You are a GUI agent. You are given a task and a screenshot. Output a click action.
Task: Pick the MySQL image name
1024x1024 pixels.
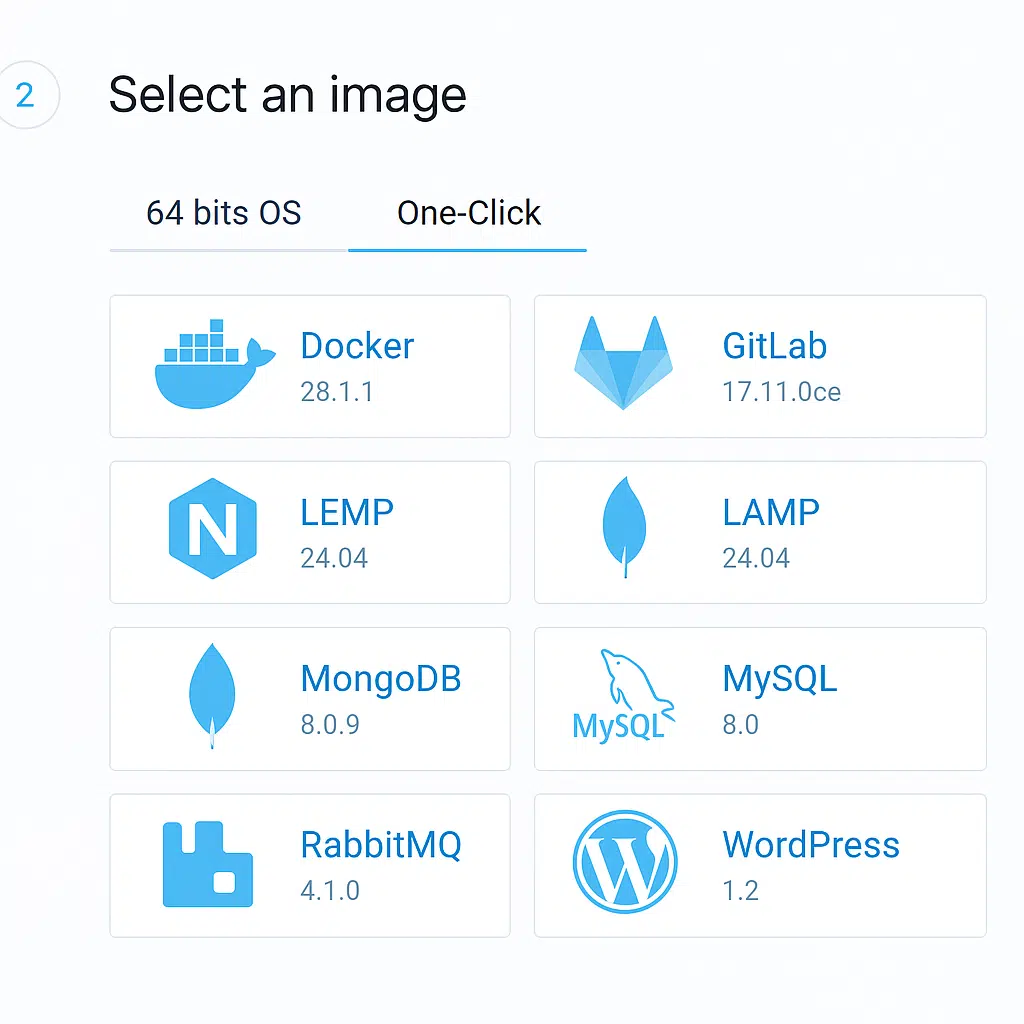(x=780, y=679)
